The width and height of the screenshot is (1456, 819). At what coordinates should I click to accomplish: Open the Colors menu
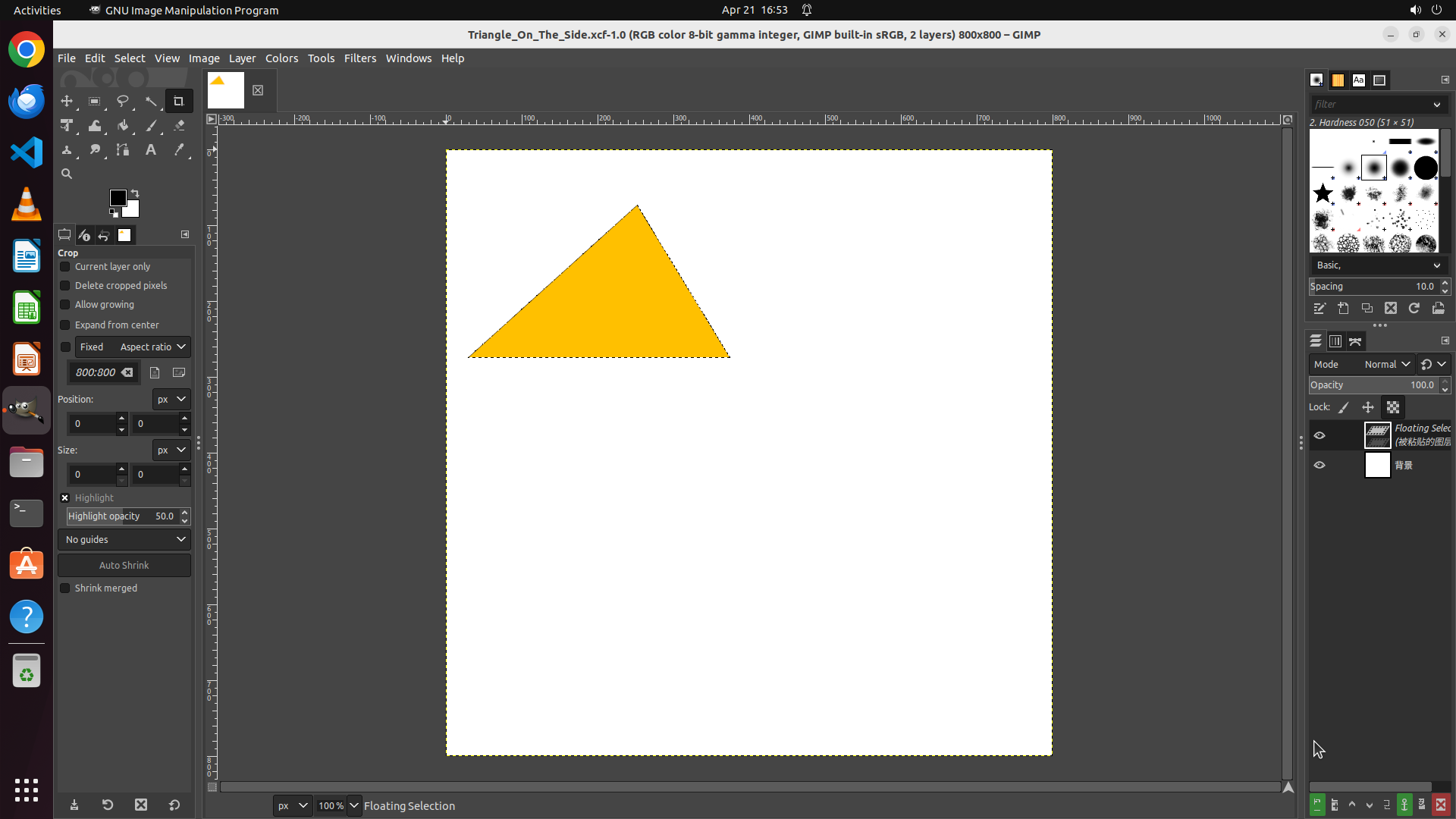click(x=282, y=58)
